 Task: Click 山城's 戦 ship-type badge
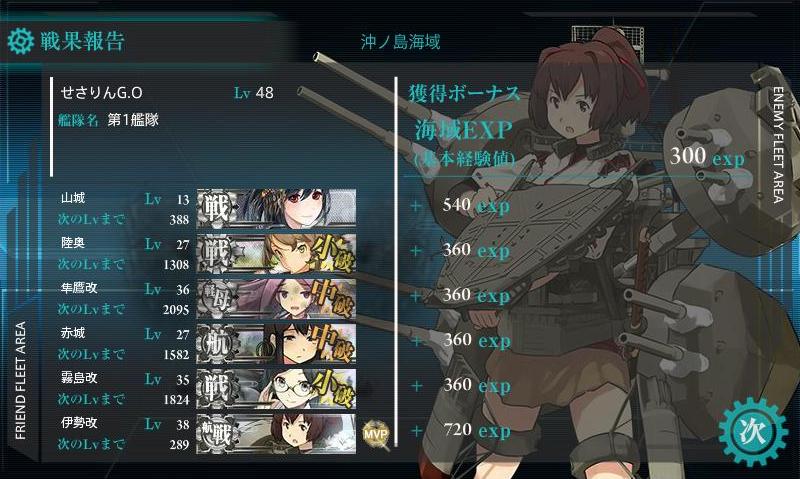(218, 208)
